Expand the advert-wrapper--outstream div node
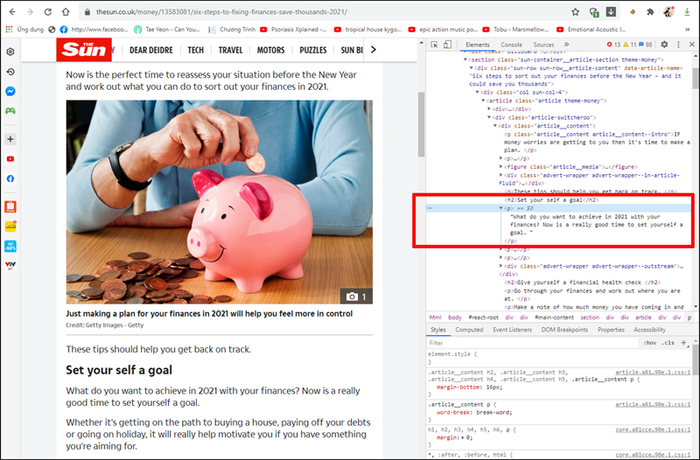 point(501,266)
